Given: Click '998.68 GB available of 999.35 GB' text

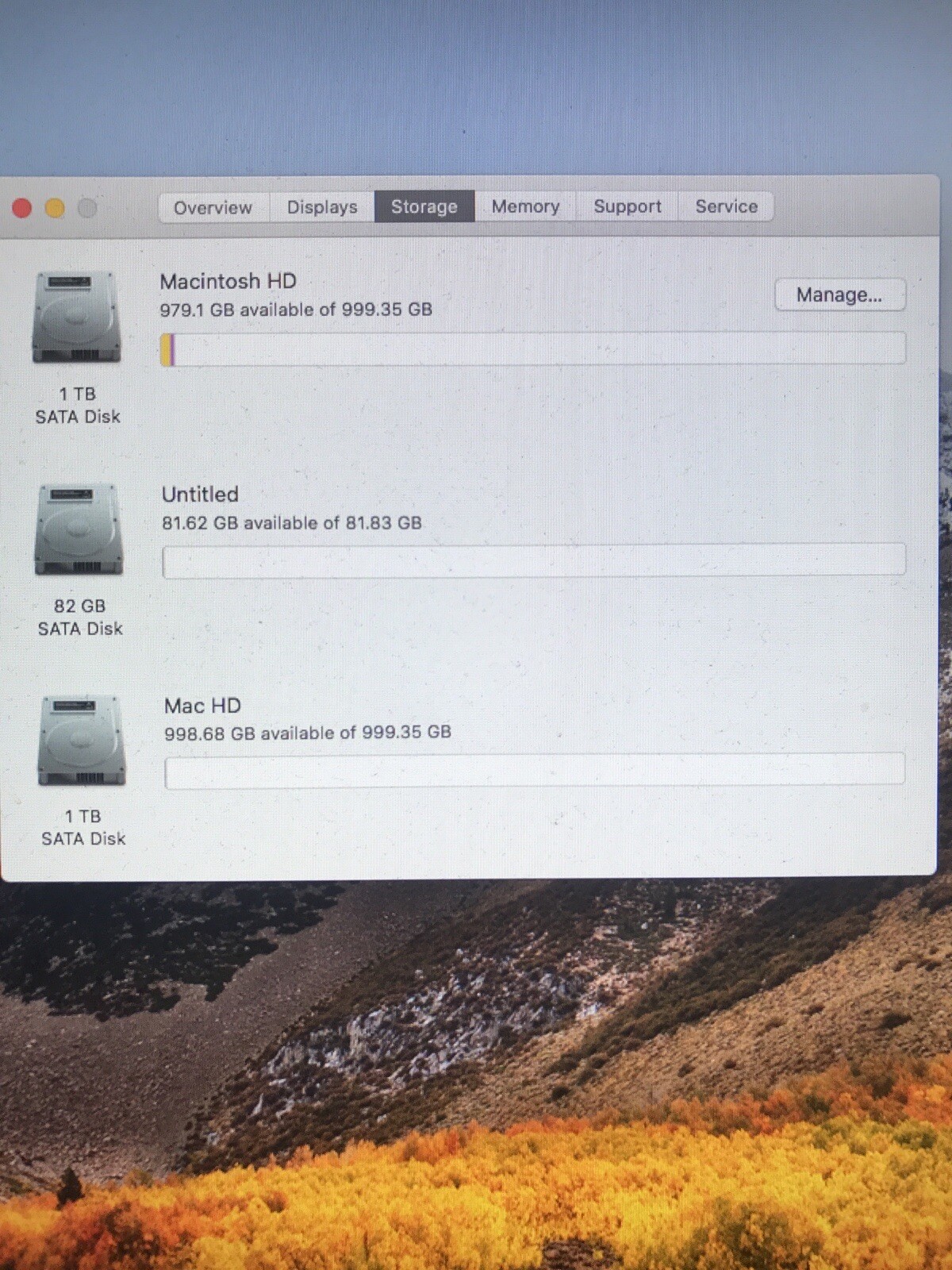Looking at the screenshot, I should 308,733.
